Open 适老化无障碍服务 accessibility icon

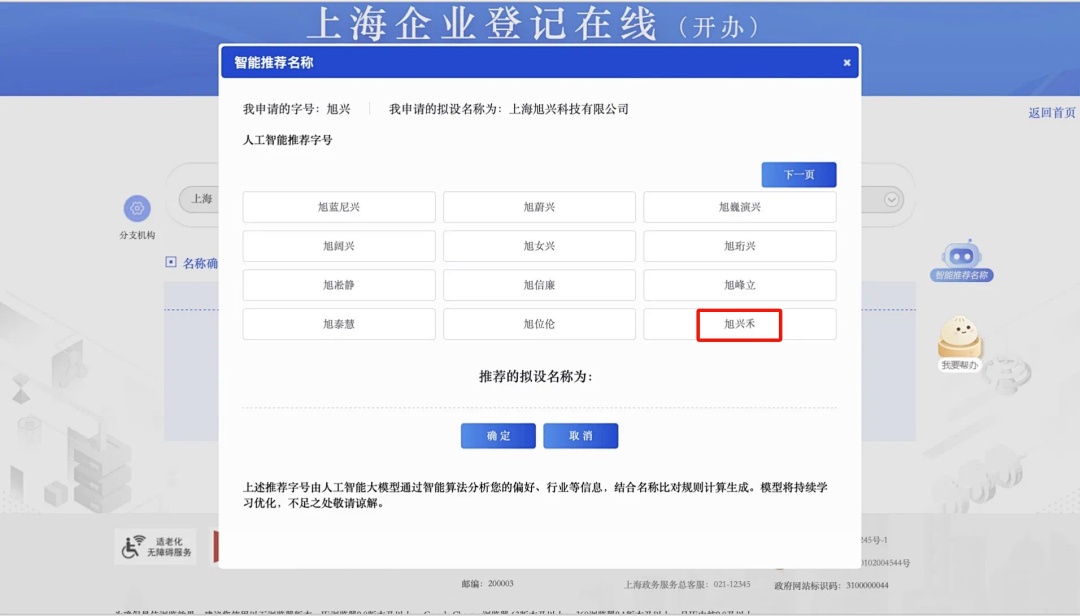tap(155, 547)
